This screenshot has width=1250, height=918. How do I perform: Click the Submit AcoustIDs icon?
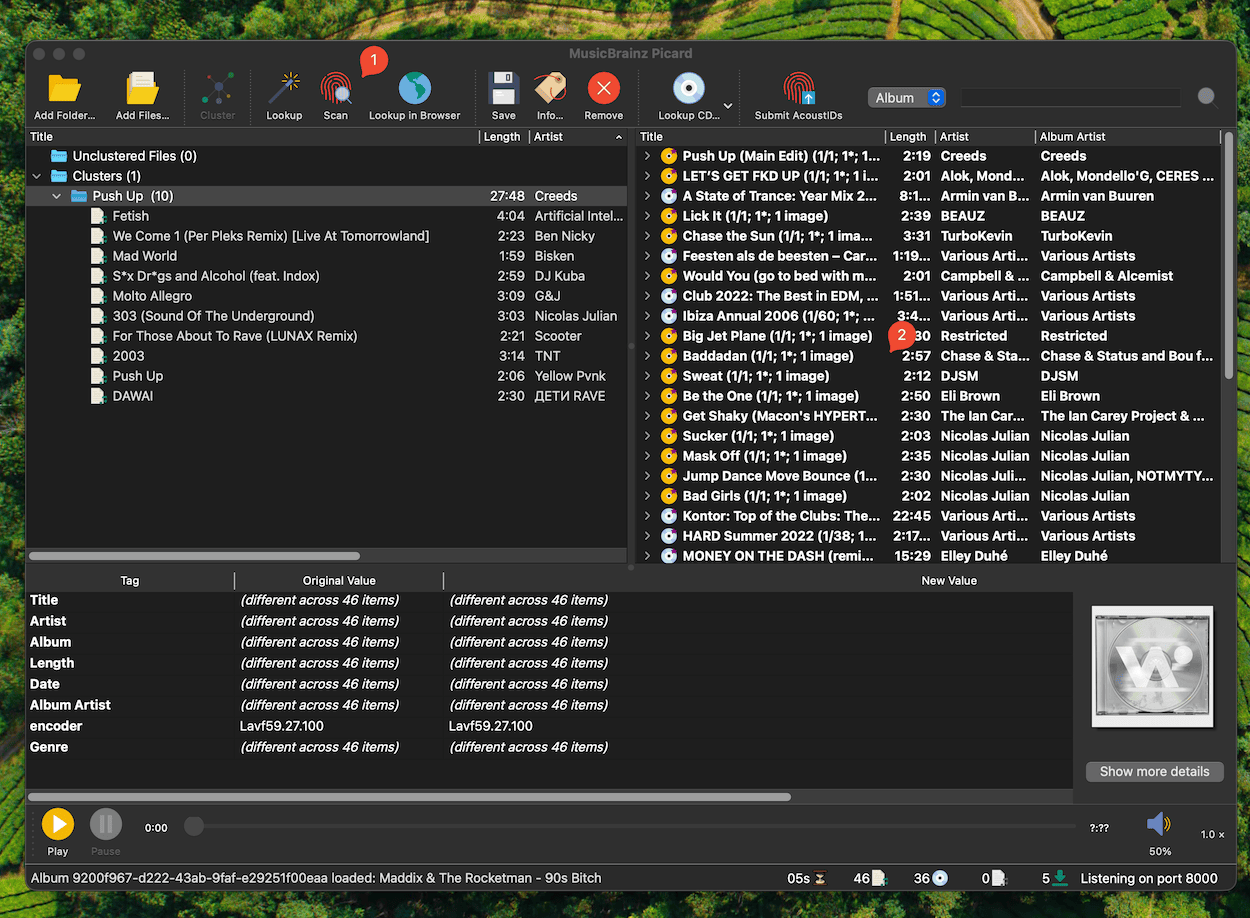[798, 91]
